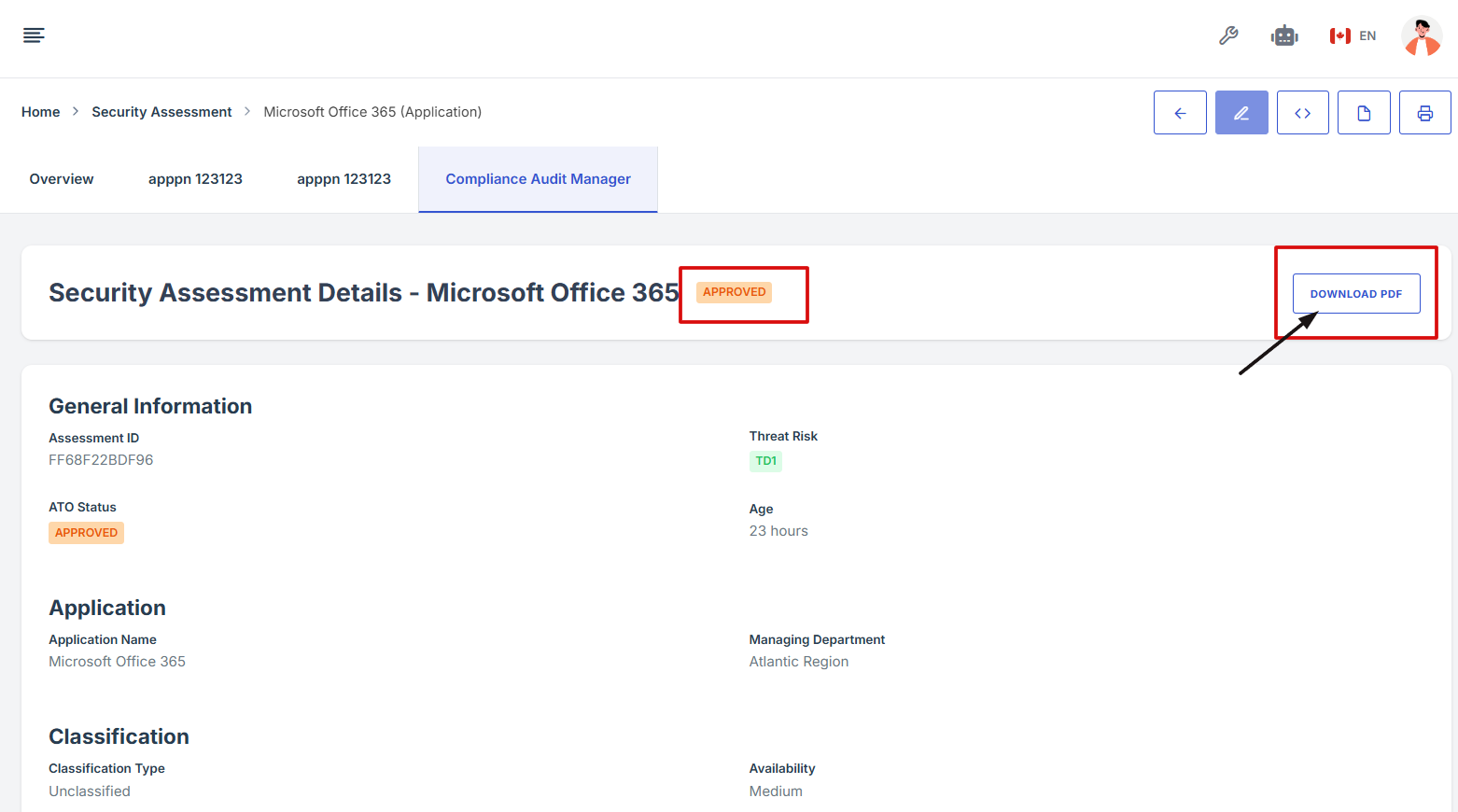This screenshot has height=812, width=1458.
Task: Navigate to Security Assessment breadcrumb
Action: (x=161, y=112)
